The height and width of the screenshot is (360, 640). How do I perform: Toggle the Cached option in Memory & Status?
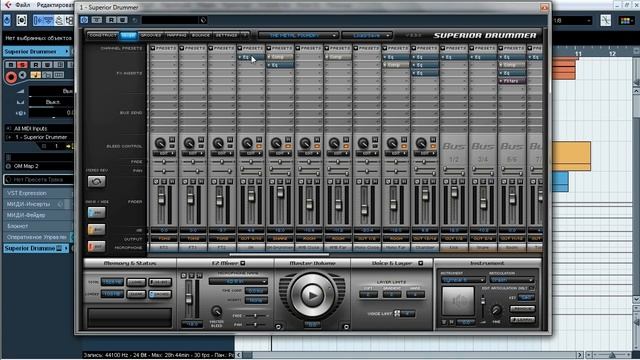[x=160, y=294]
